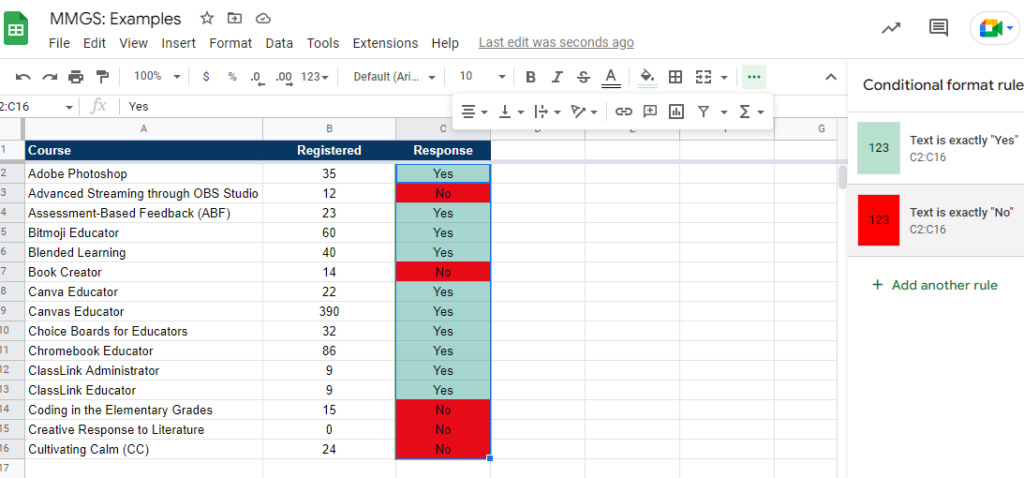Screen dimensions: 1024x478
Task: Open the Default (Arial) font dropdown
Action: click(x=394, y=76)
